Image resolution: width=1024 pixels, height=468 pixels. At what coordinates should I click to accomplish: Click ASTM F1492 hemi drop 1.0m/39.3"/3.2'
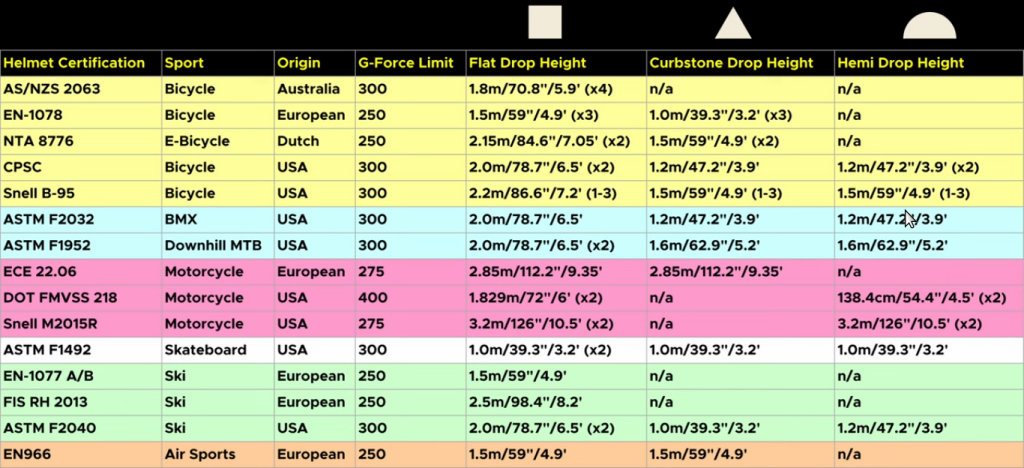(929, 351)
